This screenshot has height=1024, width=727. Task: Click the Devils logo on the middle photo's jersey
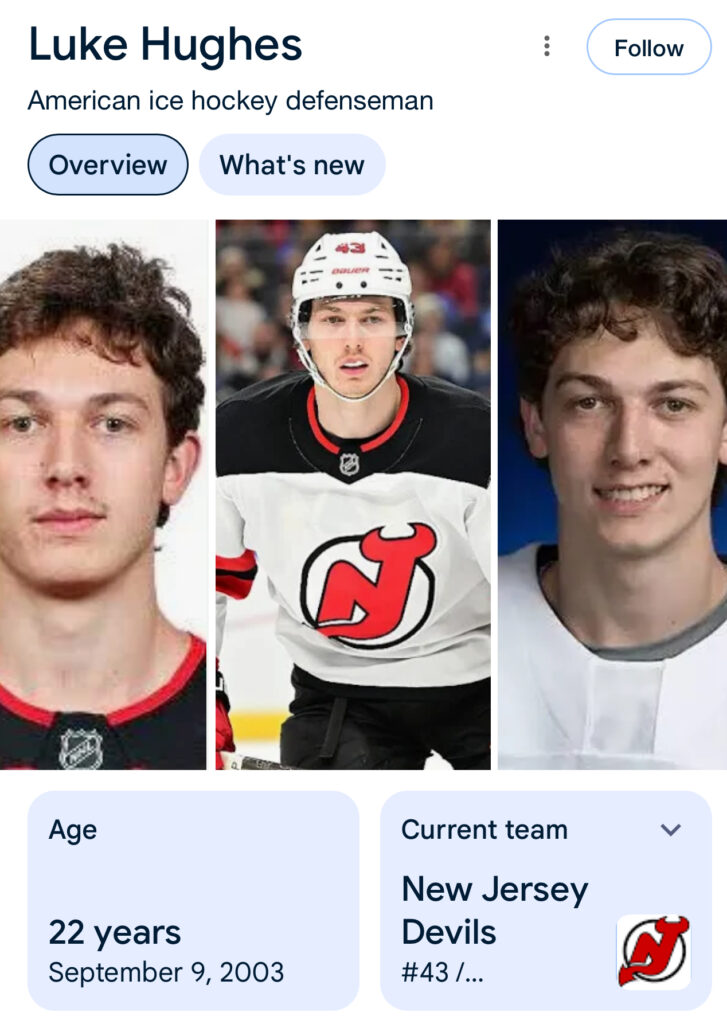tap(368, 585)
